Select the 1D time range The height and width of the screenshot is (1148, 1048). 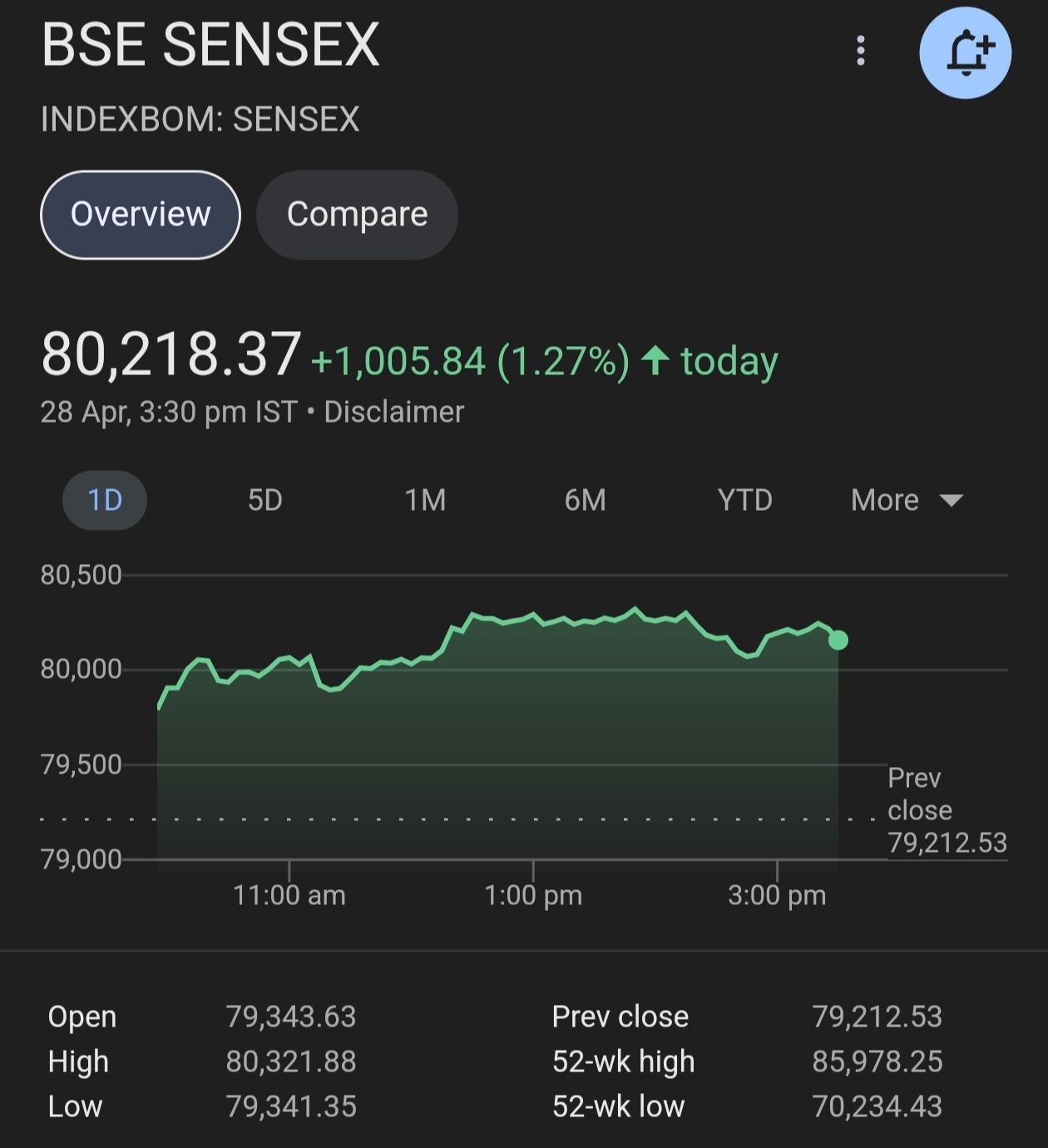click(x=105, y=500)
